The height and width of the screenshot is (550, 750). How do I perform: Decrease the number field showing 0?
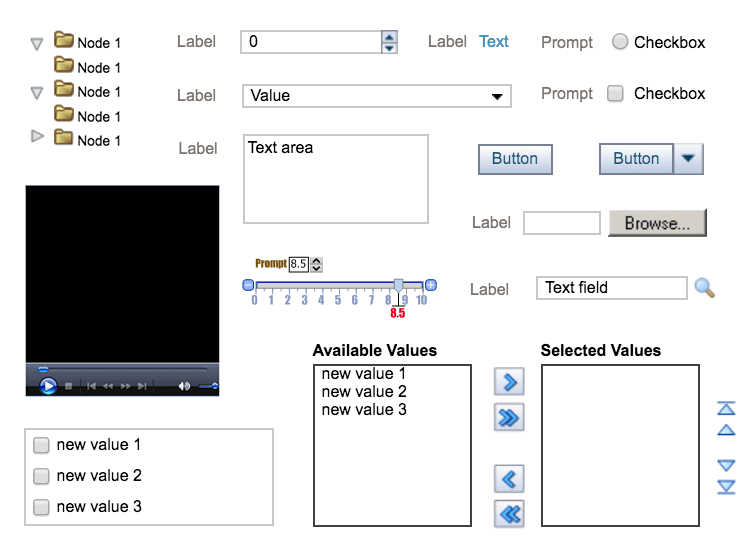pos(389,48)
